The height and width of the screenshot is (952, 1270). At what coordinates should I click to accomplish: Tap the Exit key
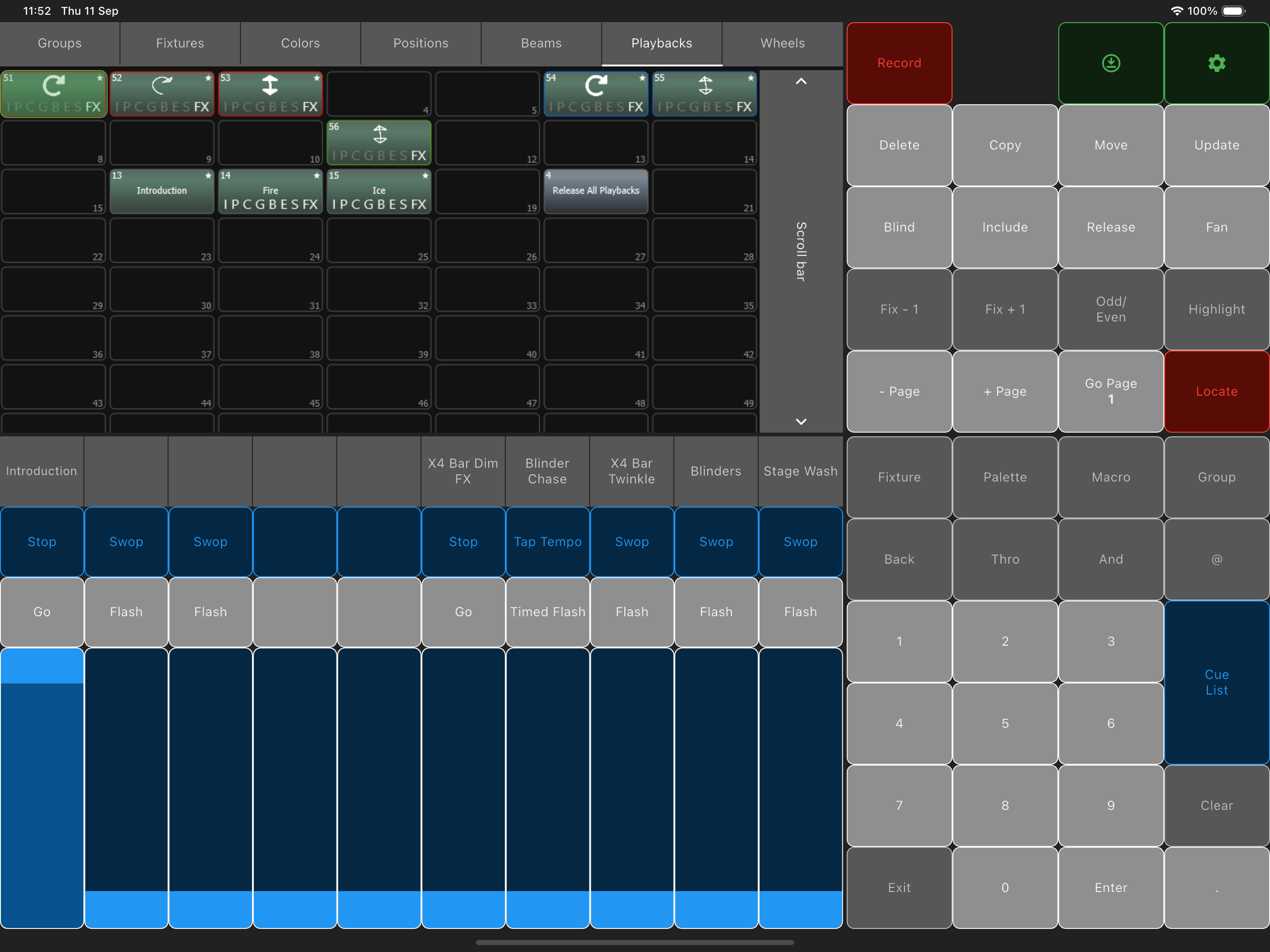[899, 888]
